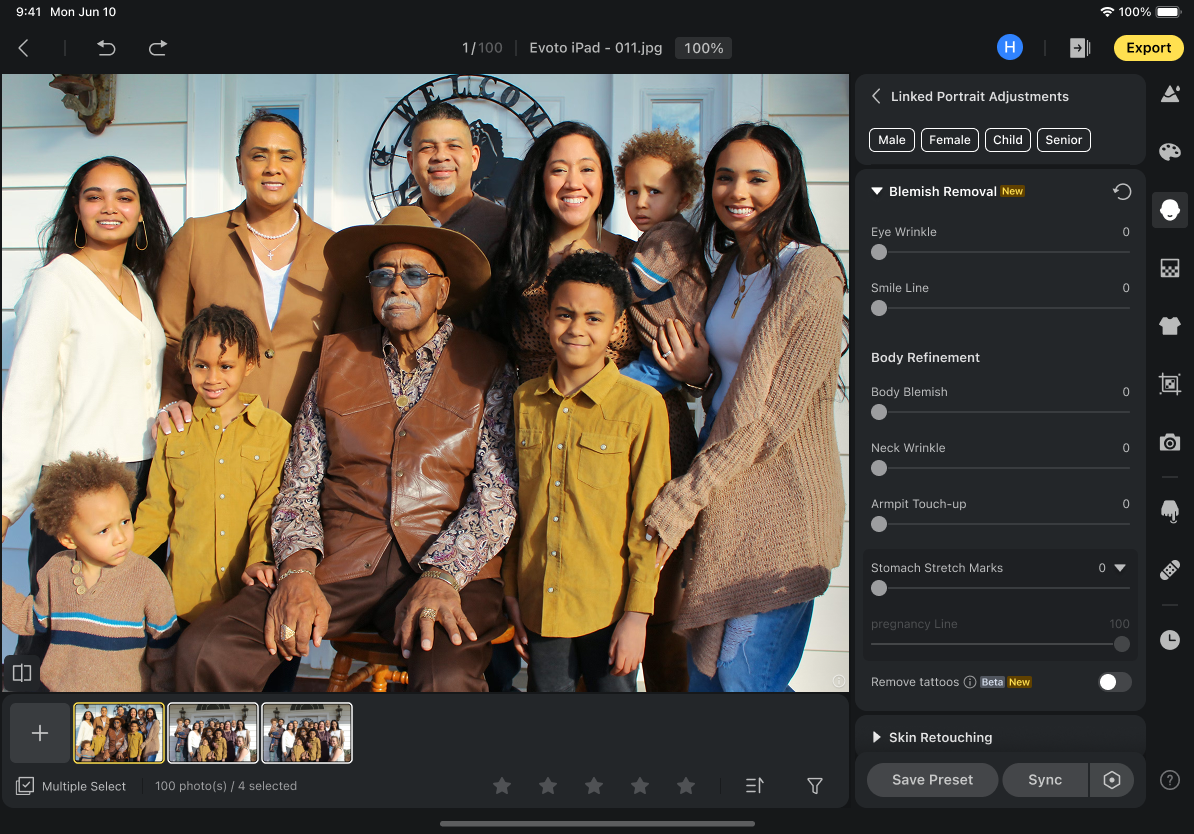Select the crop tool icon
The image size is (1194, 834).
pyautogui.click(x=1169, y=384)
